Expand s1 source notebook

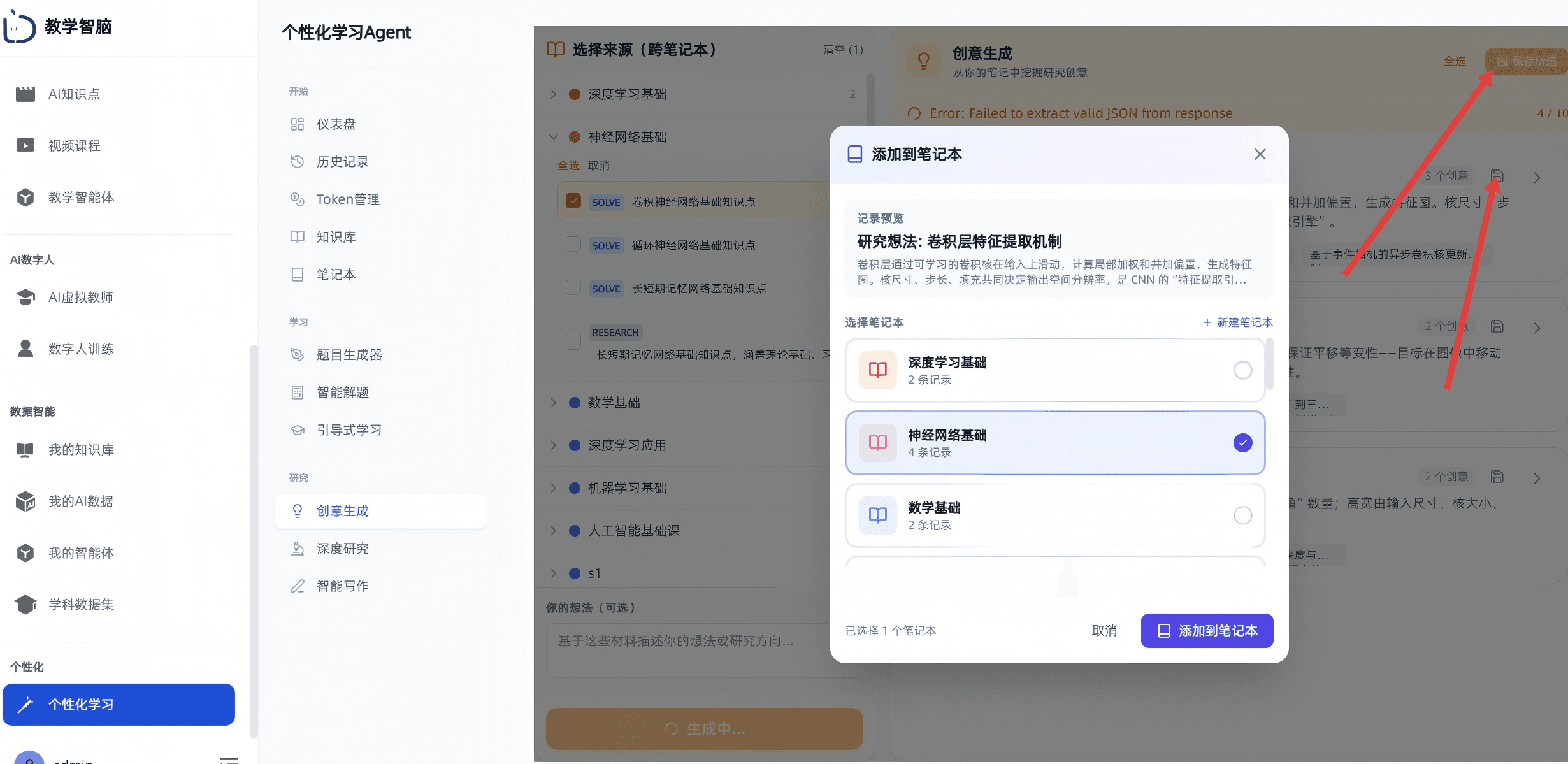pos(554,573)
